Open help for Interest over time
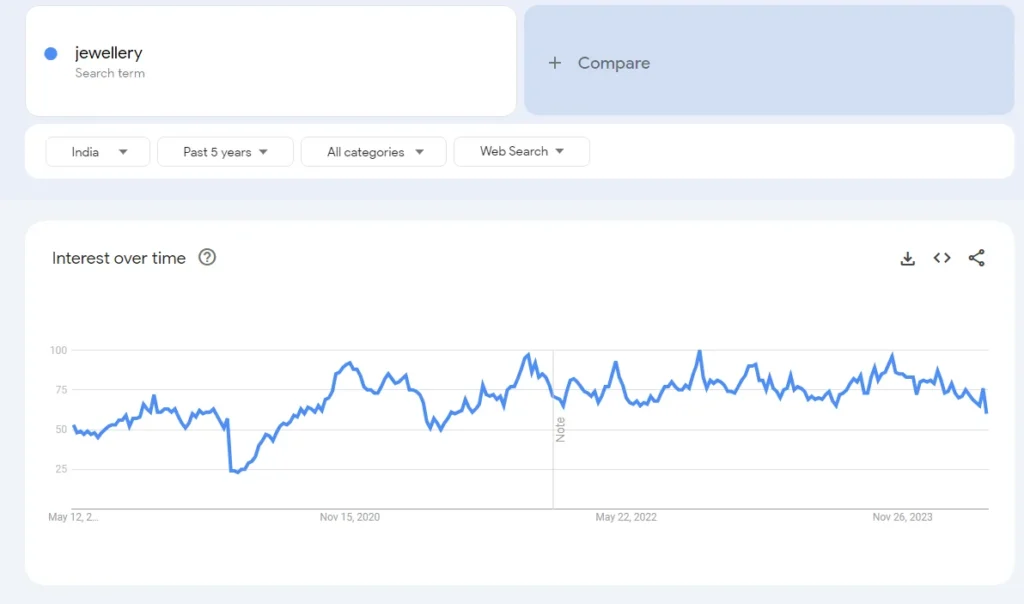 [207, 258]
